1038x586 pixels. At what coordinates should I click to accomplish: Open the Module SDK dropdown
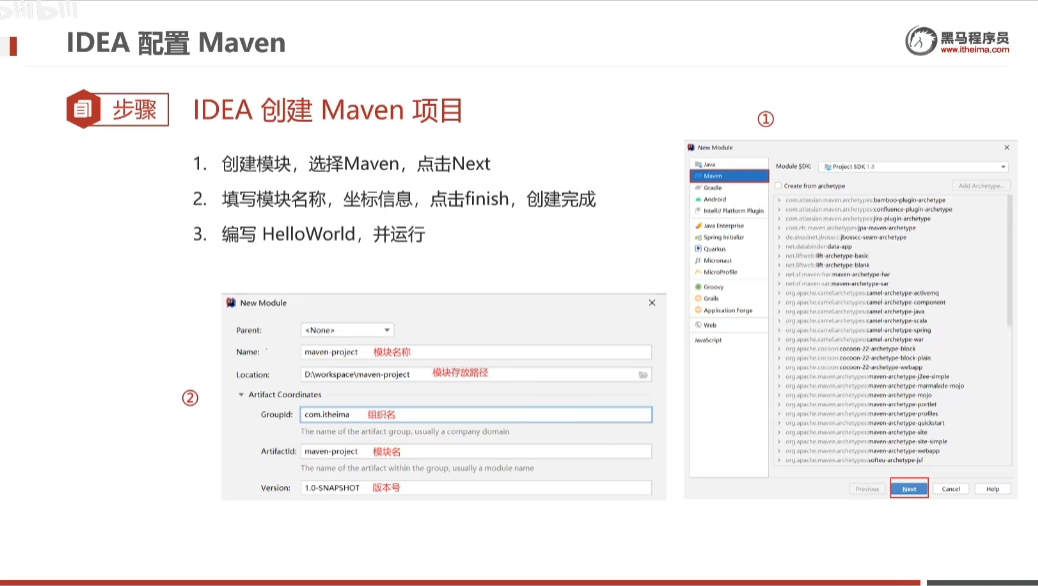[914, 167]
